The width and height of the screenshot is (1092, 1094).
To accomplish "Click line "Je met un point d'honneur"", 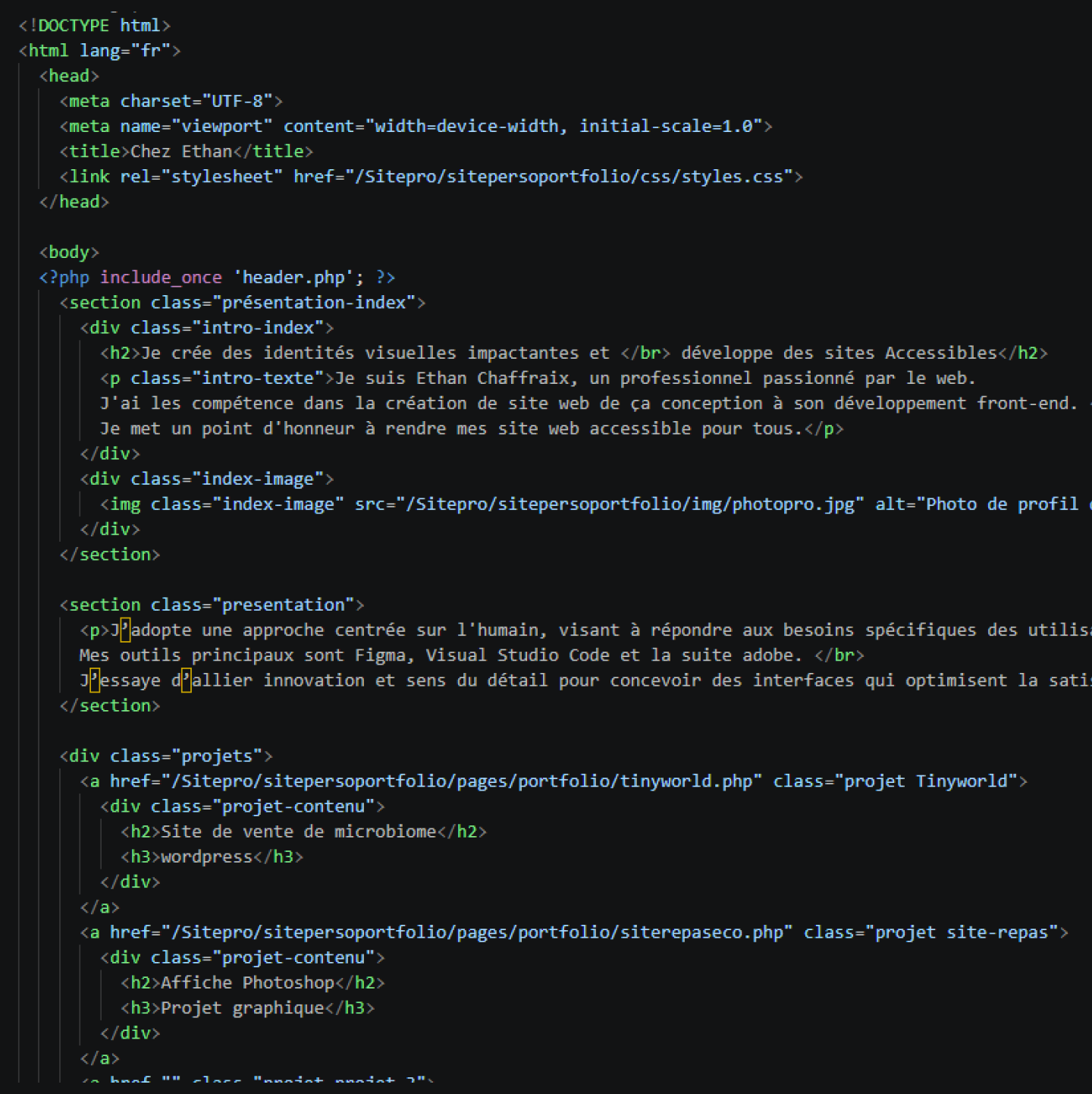I will pyautogui.click(x=227, y=428).
